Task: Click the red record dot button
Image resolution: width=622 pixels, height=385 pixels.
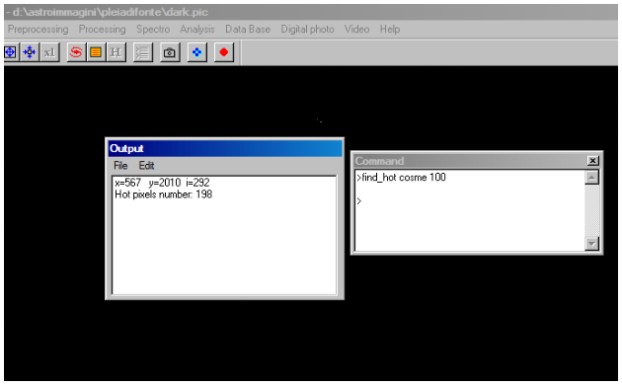Action: pos(224,52)
